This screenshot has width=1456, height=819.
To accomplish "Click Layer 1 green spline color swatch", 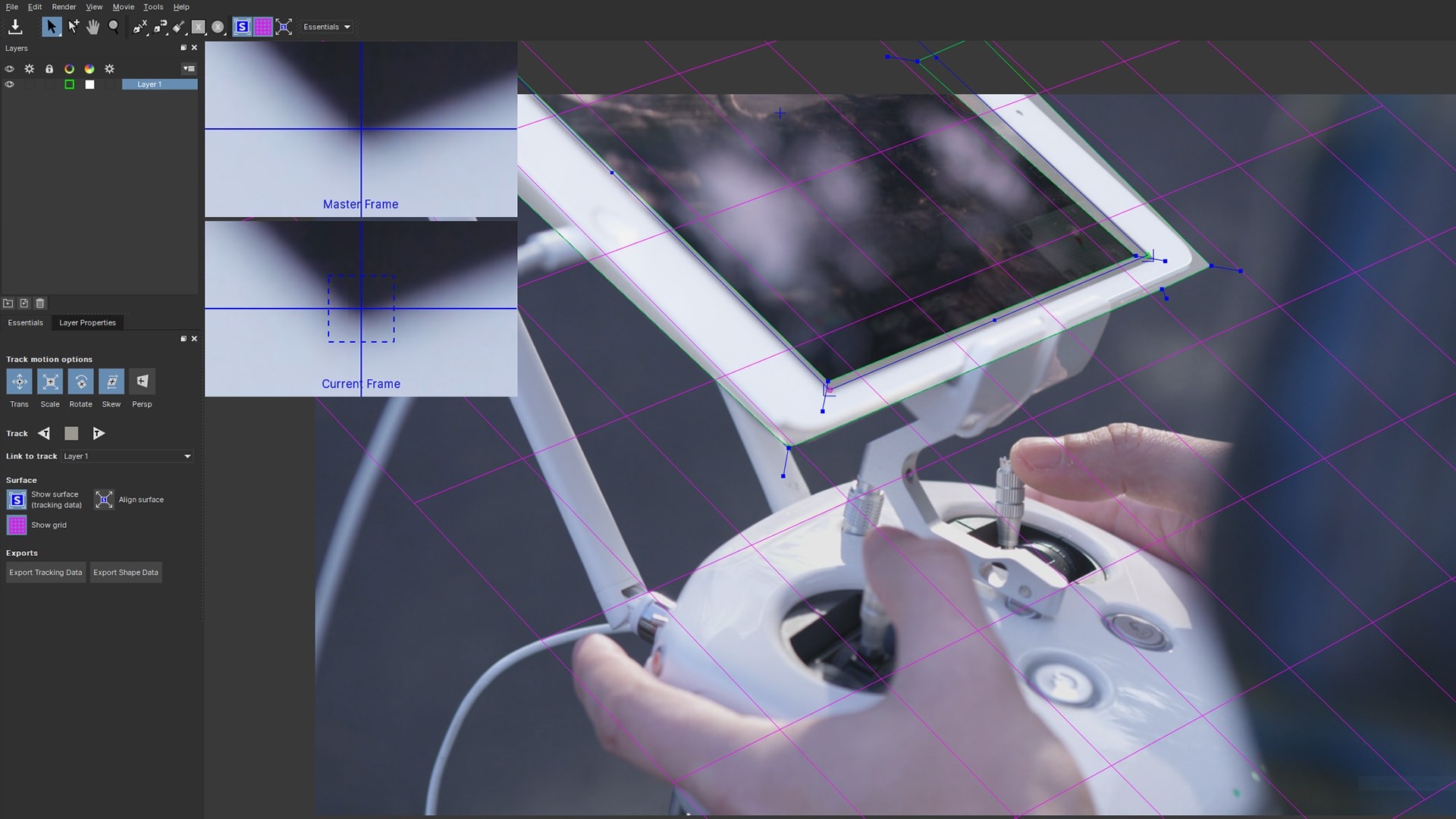I will (69, 85).
